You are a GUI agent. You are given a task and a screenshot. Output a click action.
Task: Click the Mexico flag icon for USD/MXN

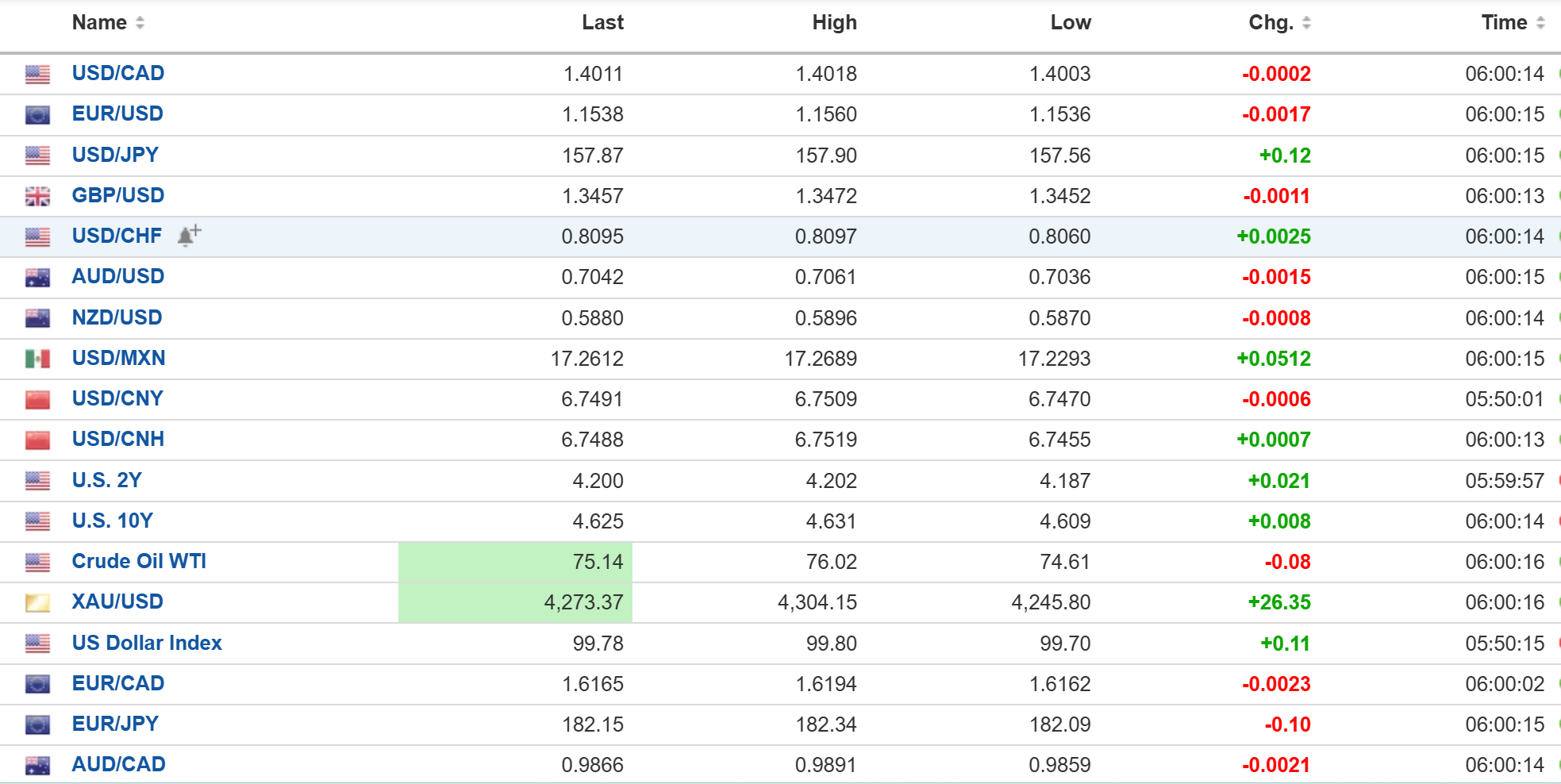point(37,359)
